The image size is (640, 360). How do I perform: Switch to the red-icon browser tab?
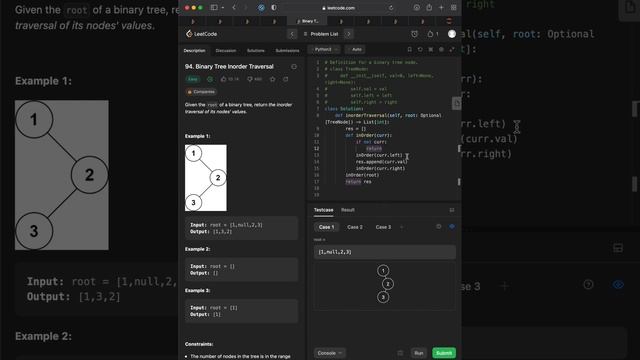coord(449,21)
